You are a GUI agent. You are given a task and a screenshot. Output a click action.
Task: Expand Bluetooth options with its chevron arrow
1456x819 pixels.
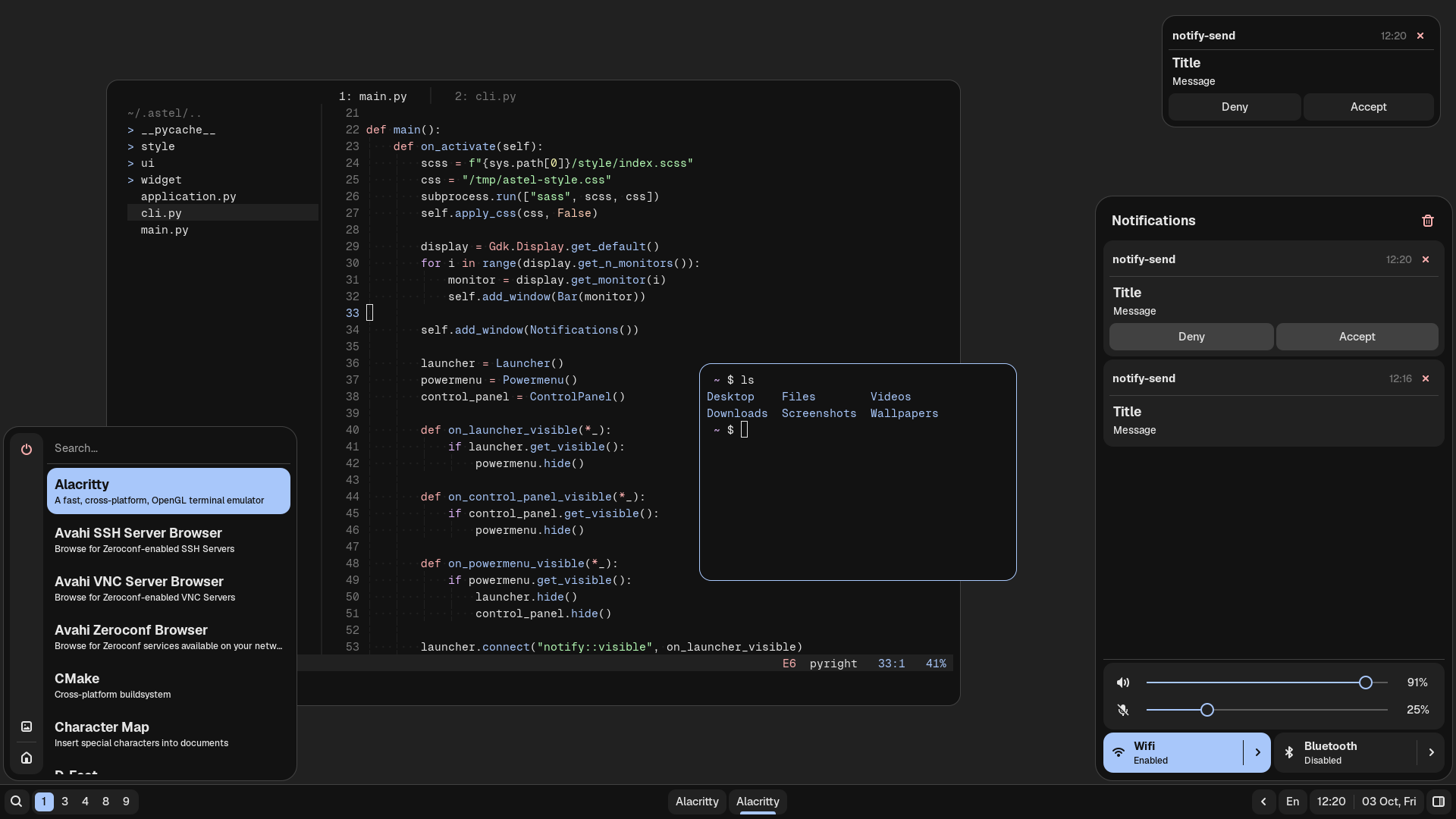[1431, 752]
